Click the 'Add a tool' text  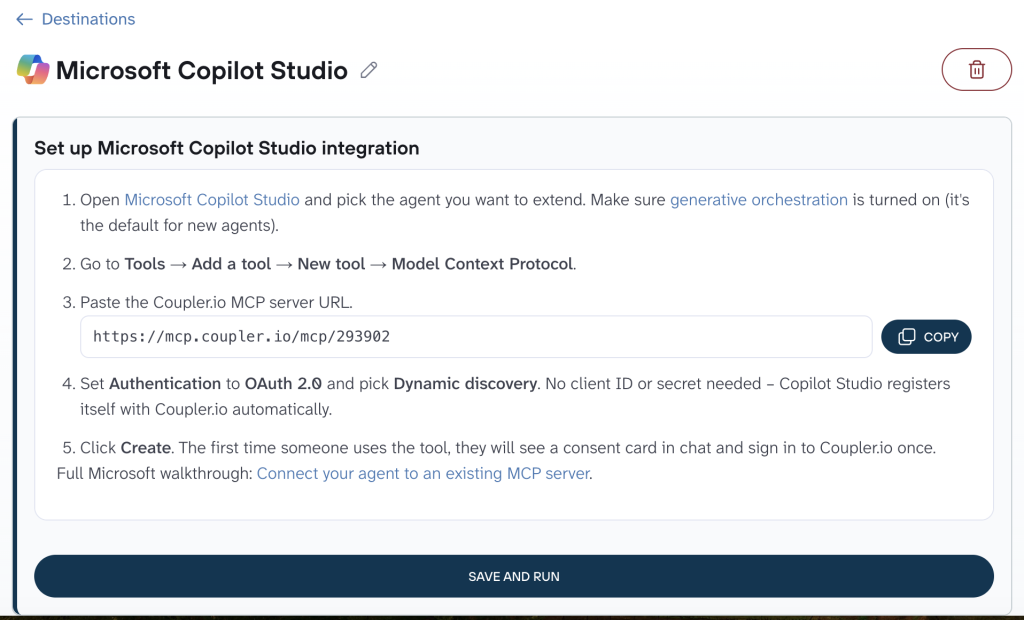pyautogui.click(x=231, y=264)
